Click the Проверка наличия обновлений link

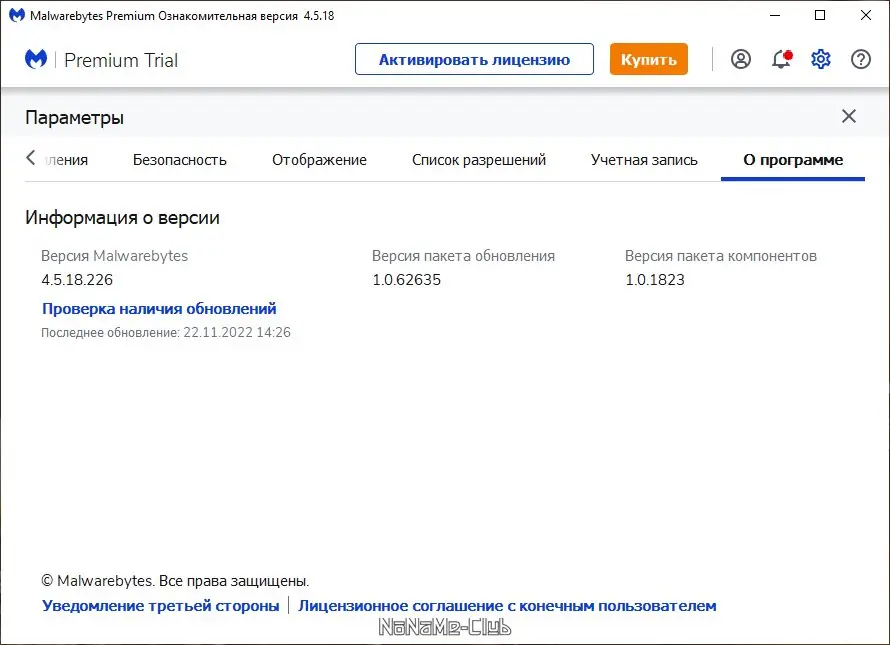(159, 309)
